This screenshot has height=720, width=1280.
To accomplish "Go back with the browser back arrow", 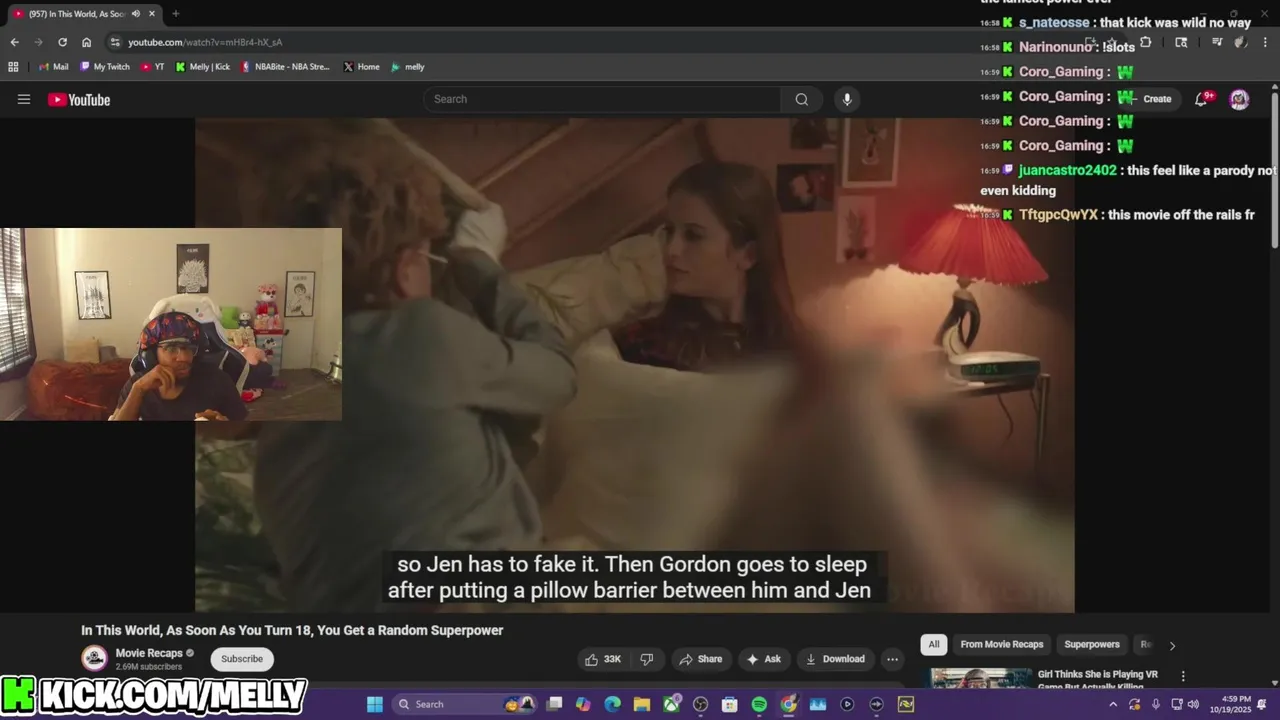I will point(14,42).
